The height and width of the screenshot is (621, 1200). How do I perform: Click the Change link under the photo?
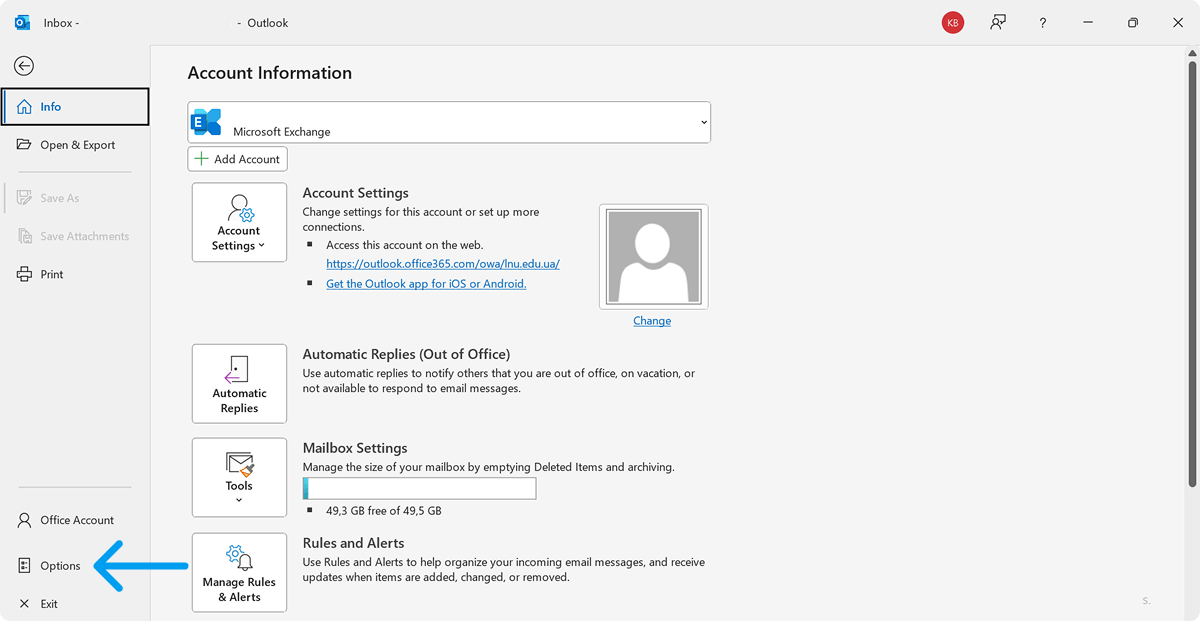(x=652, y=321)
